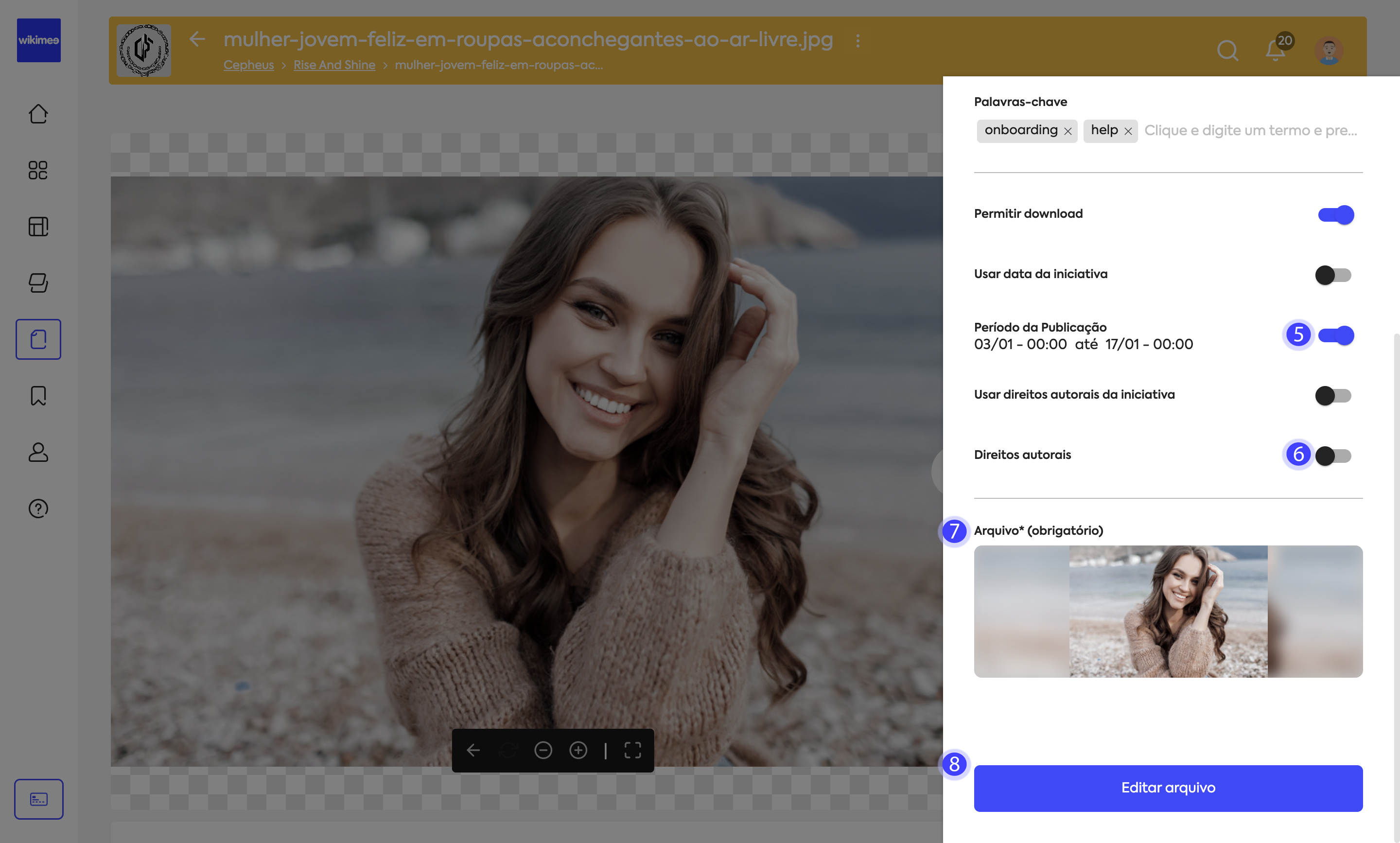The image size is (1400, 843).
Task: Go to Rise And Shine breadcrumb
Action: (334, 65)
